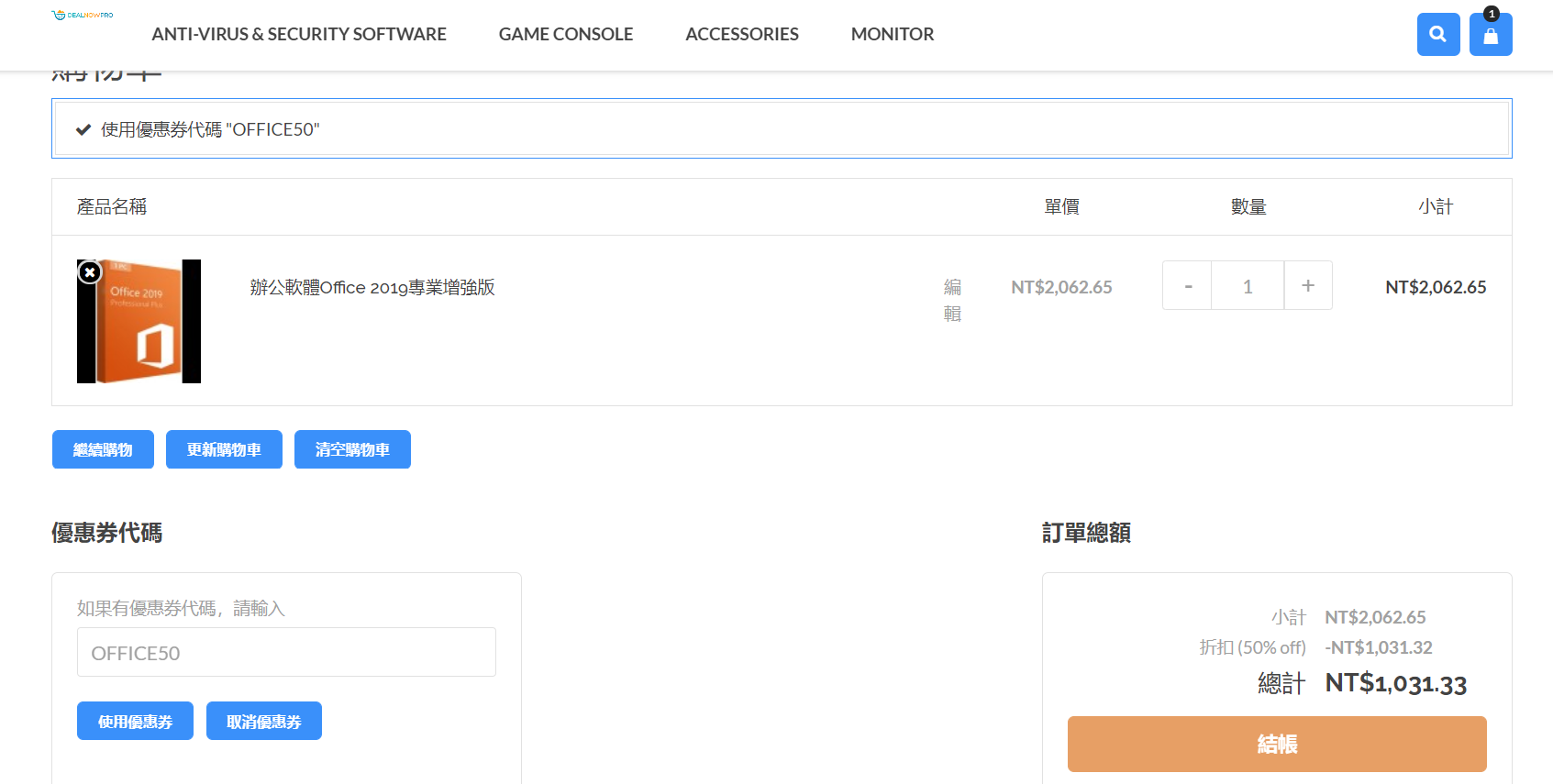
Task: Click the 結帳 checkout button
Action: (1277, 744)
